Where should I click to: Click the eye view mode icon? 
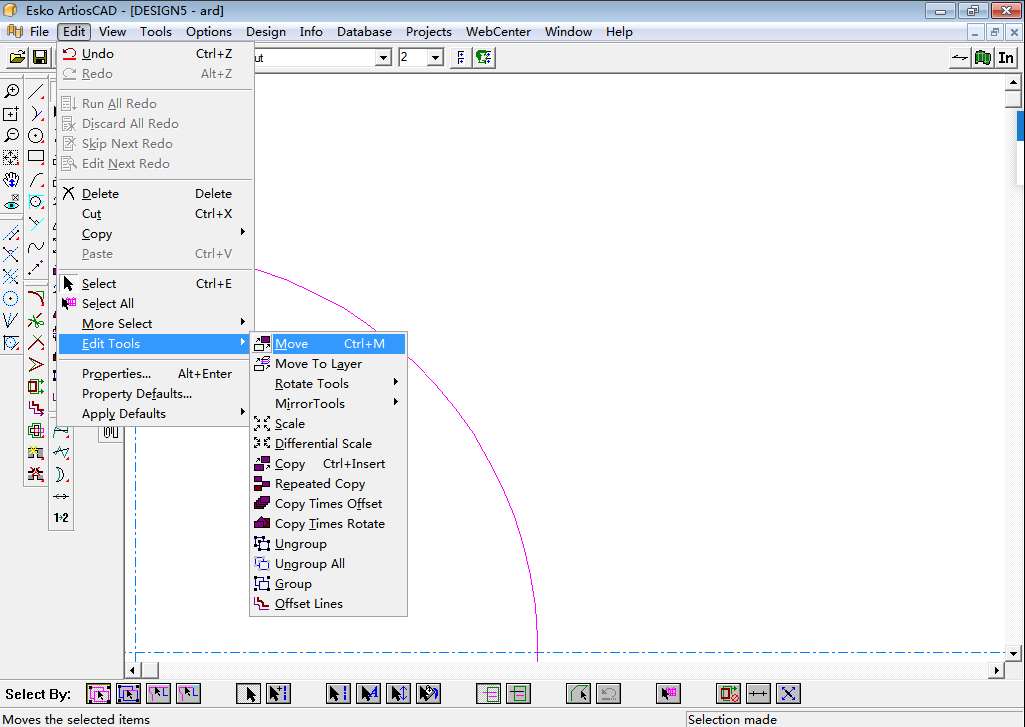coord(11,203)
